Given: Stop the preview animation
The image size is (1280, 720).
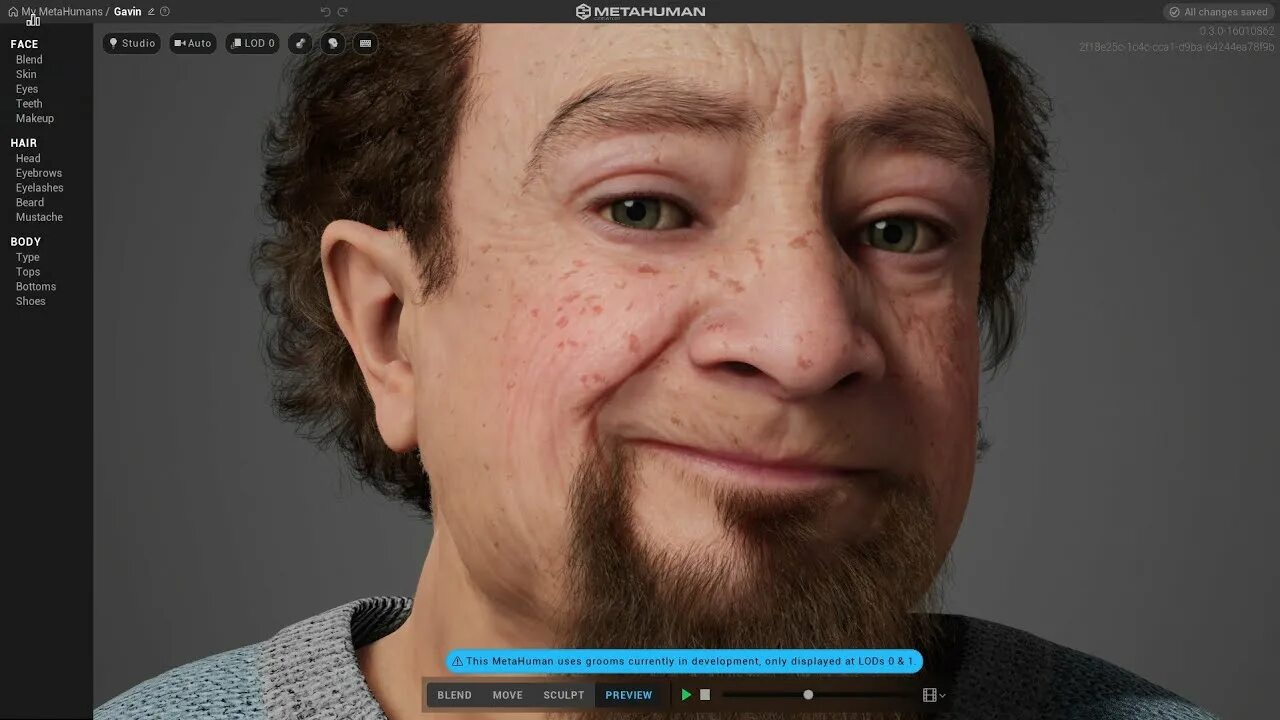Looking at the screenshot, I should pyautogui.click(x=705, y=695).
